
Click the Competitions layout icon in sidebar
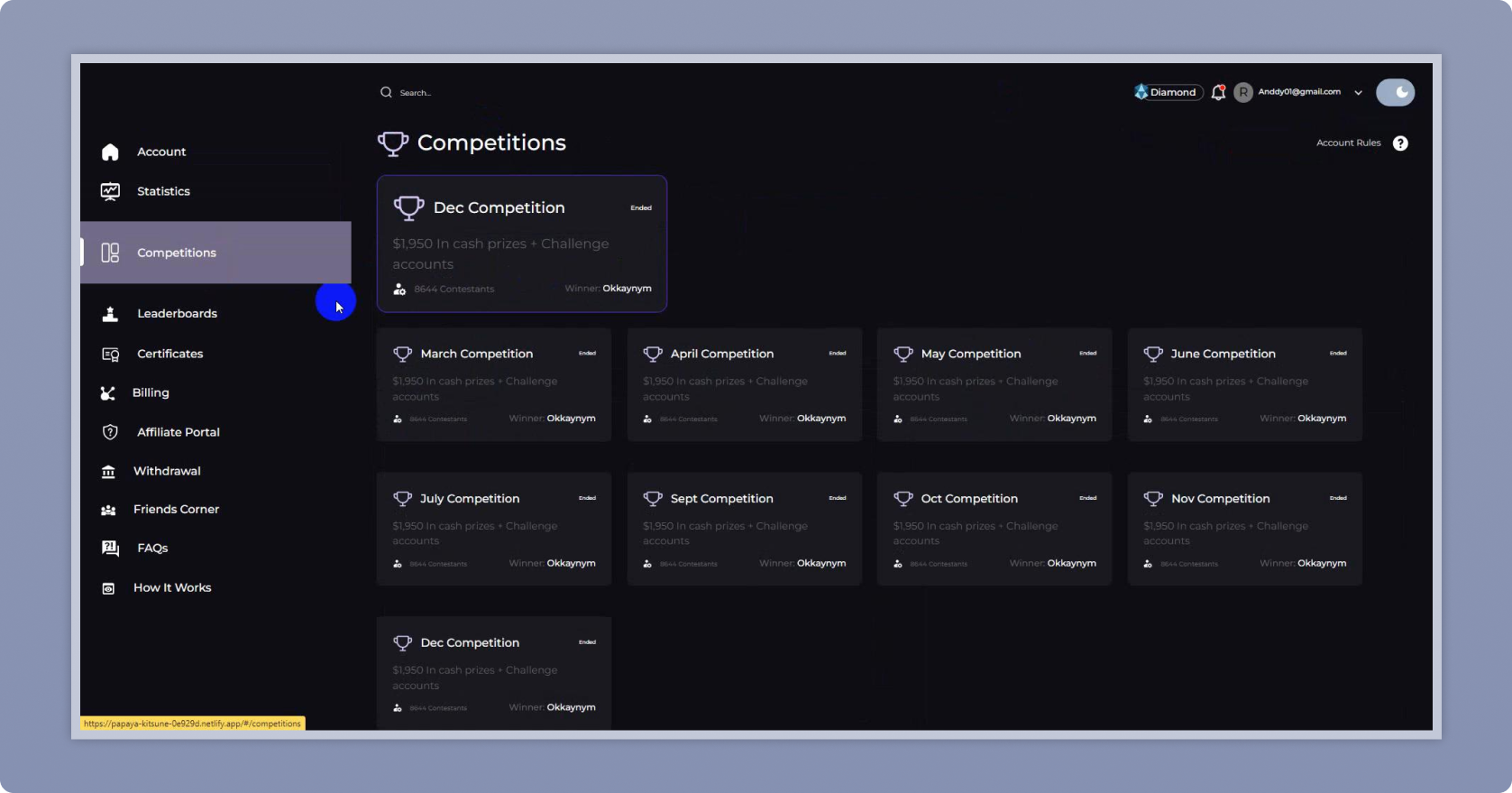tap(110, 253)
